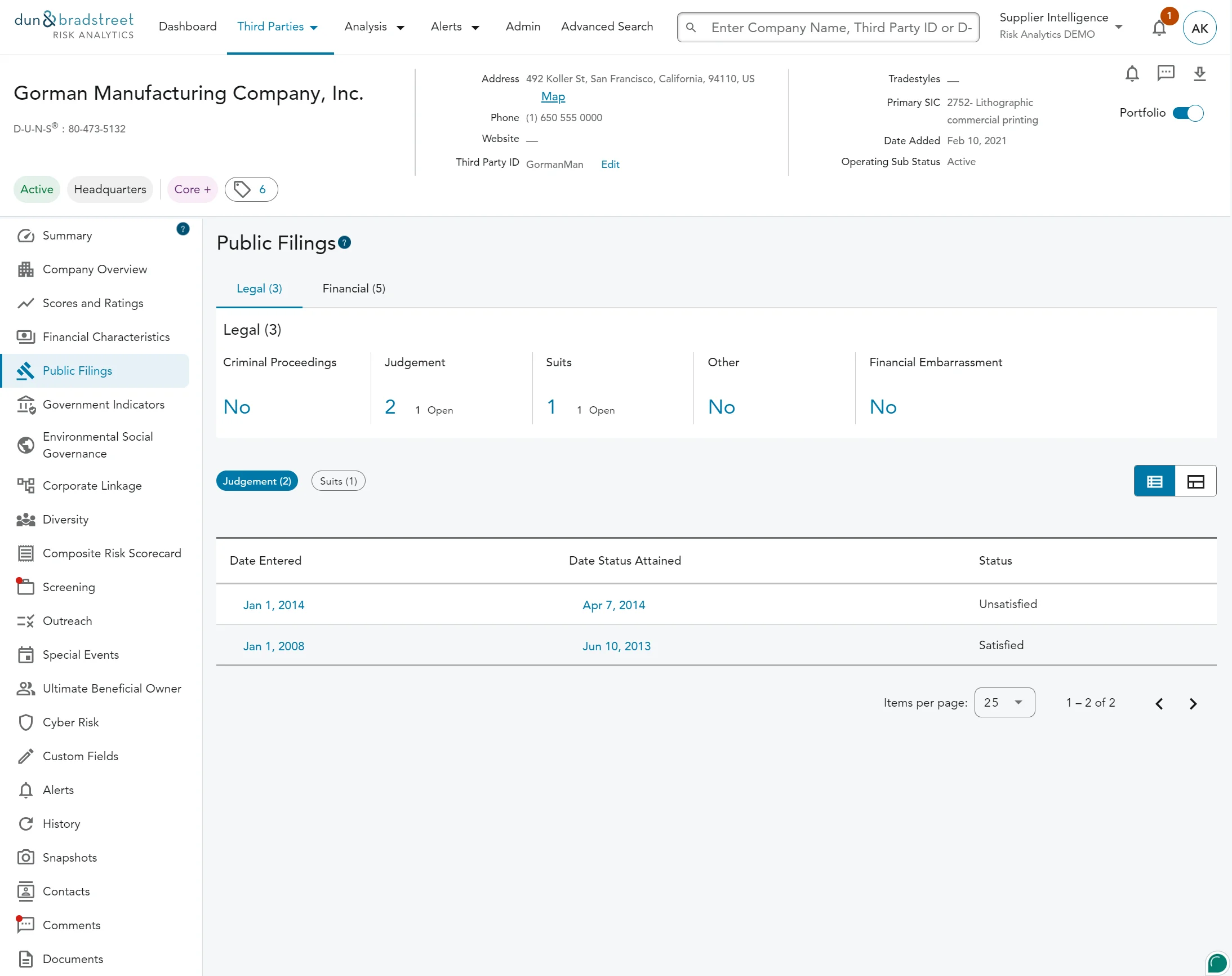
Task: Select the list table view button
Action: [1154, 481]
